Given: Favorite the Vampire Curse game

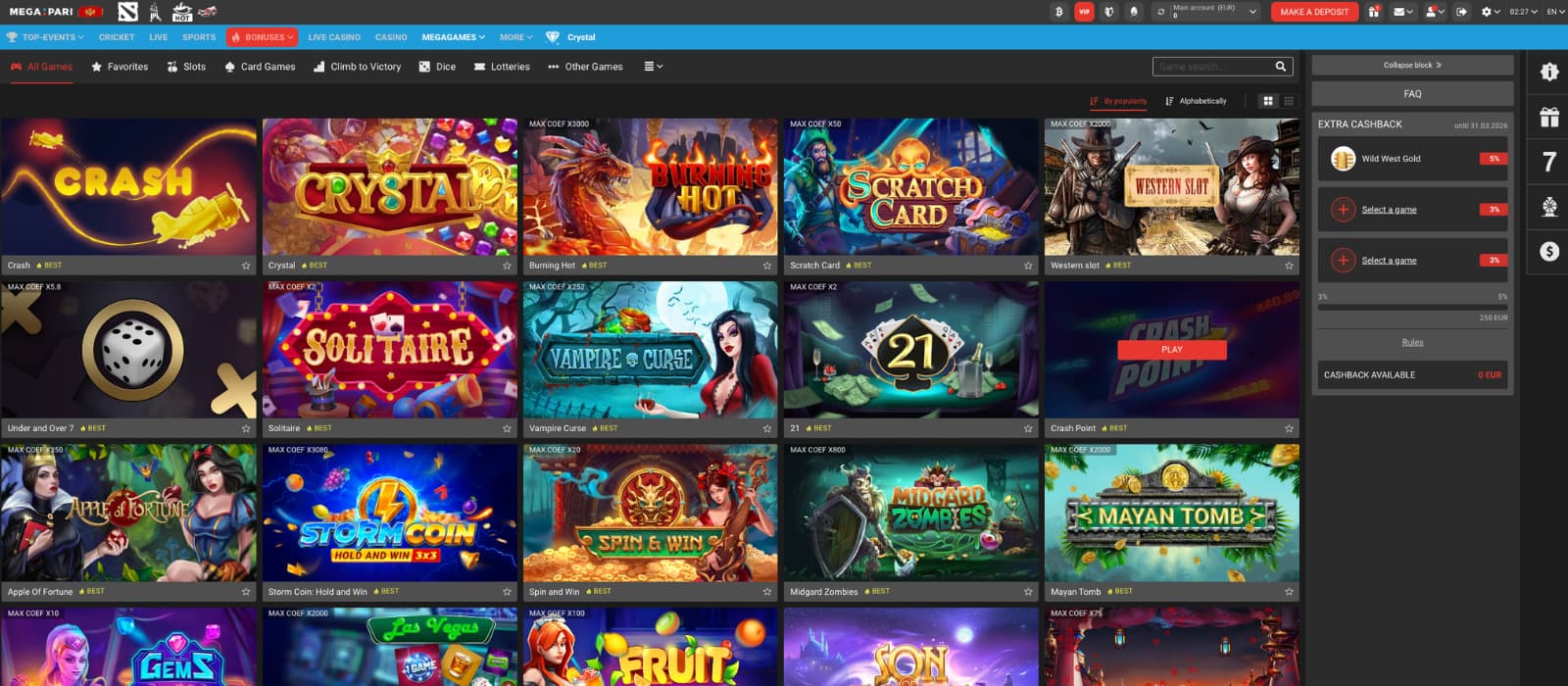Looking at the screenshot, I should (766, 428).
